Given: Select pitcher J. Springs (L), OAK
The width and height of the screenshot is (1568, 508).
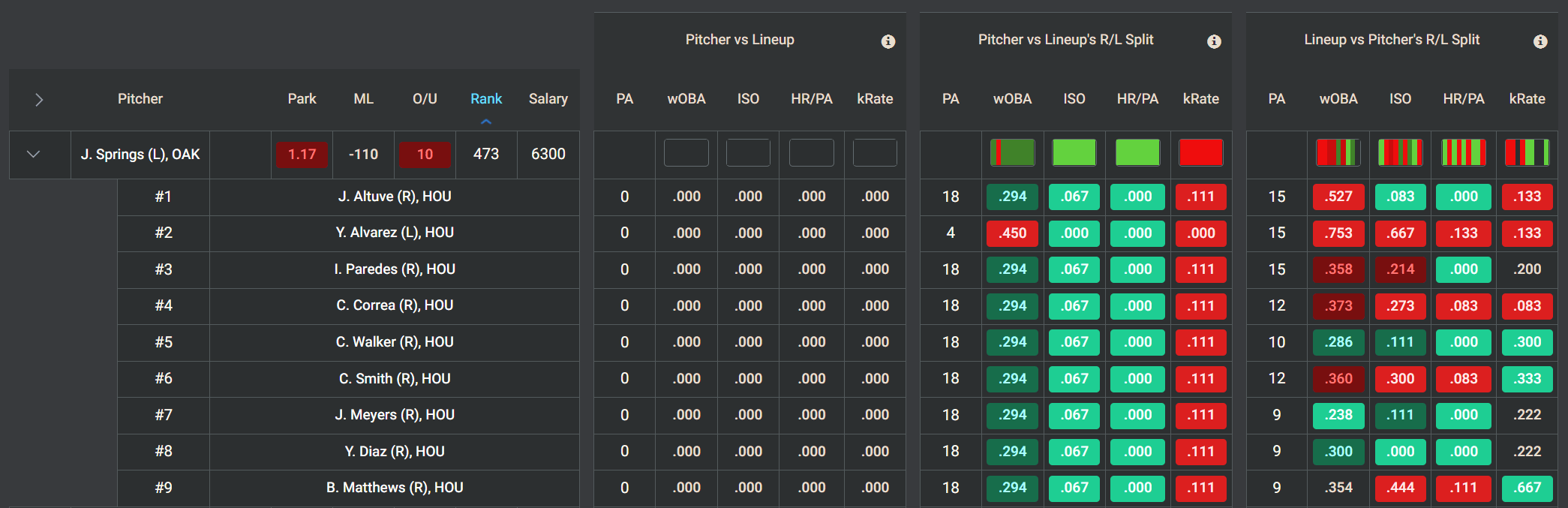Looking at the screenshot, I should click(140, 154).
